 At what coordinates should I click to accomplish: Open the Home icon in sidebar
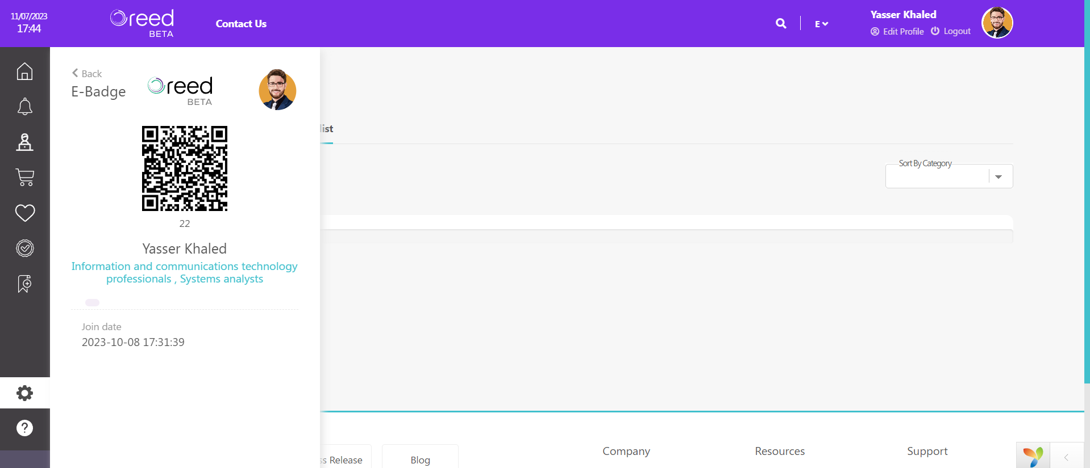[x=24, y=71]
